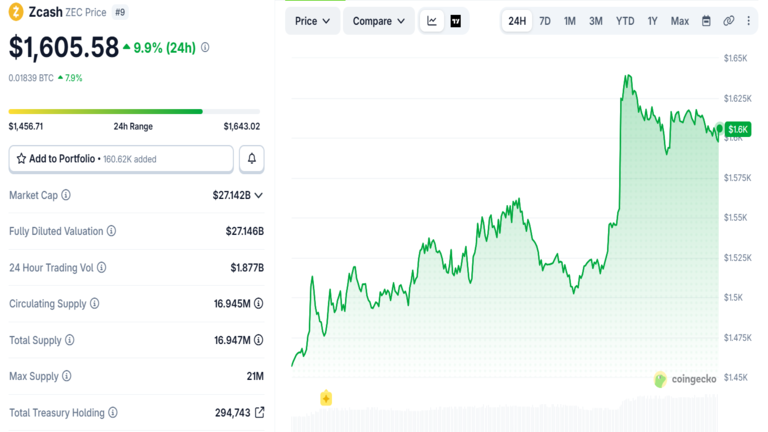Image resolution: width=768 pixels, height=432 pixels.
Task: Click the $27.146B valuation value
Action: [x=245, y=231]
